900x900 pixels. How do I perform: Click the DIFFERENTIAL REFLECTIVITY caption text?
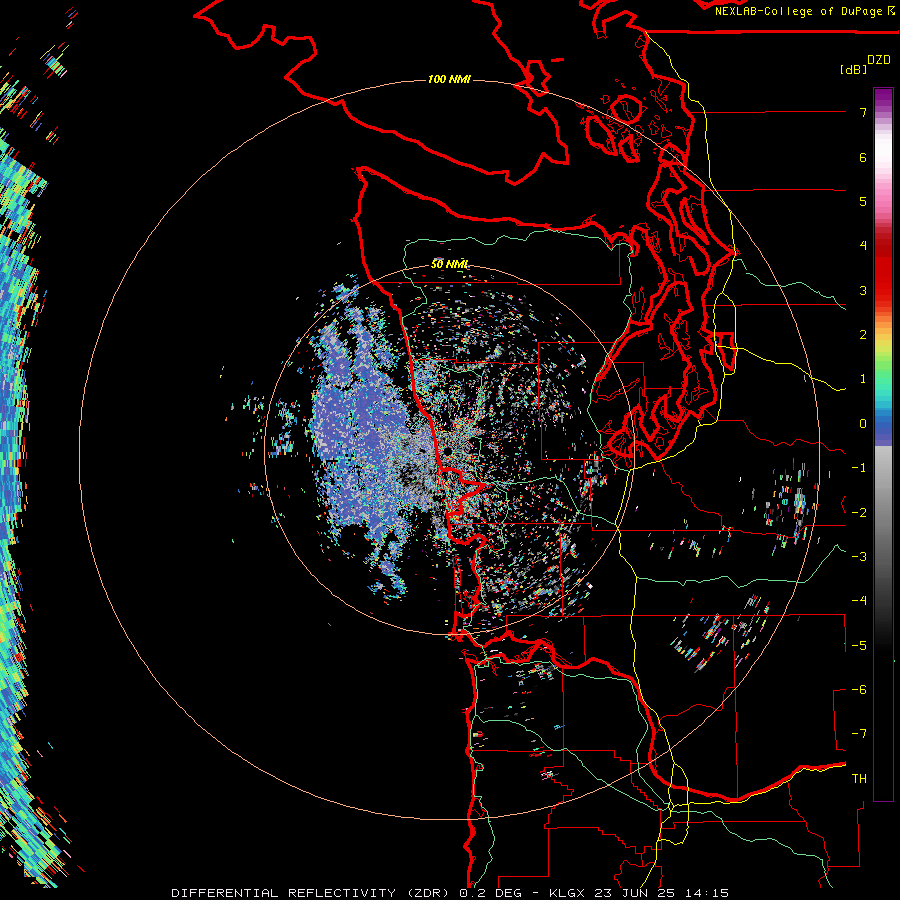pos(284,893)
